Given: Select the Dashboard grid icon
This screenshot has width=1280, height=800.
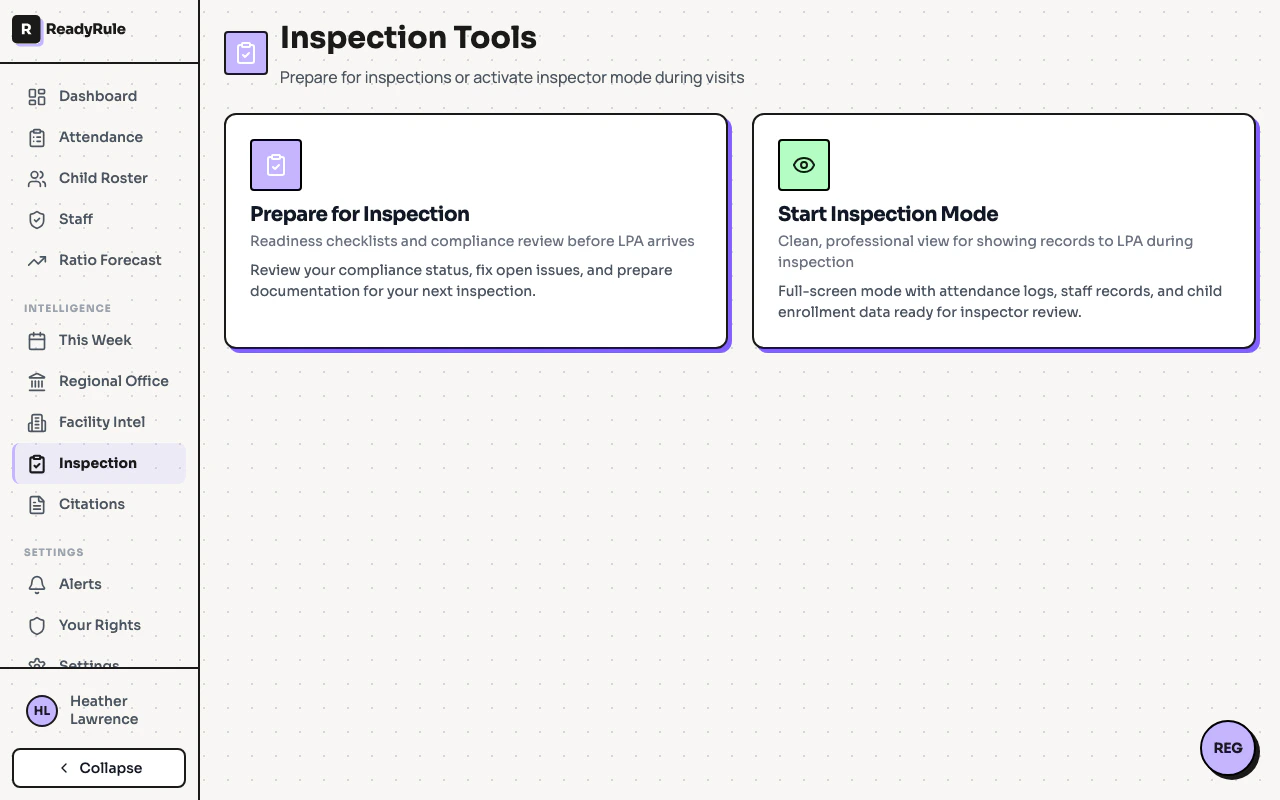Looking at the screenshot, I should pyautogui.click(x=37, y=96).
